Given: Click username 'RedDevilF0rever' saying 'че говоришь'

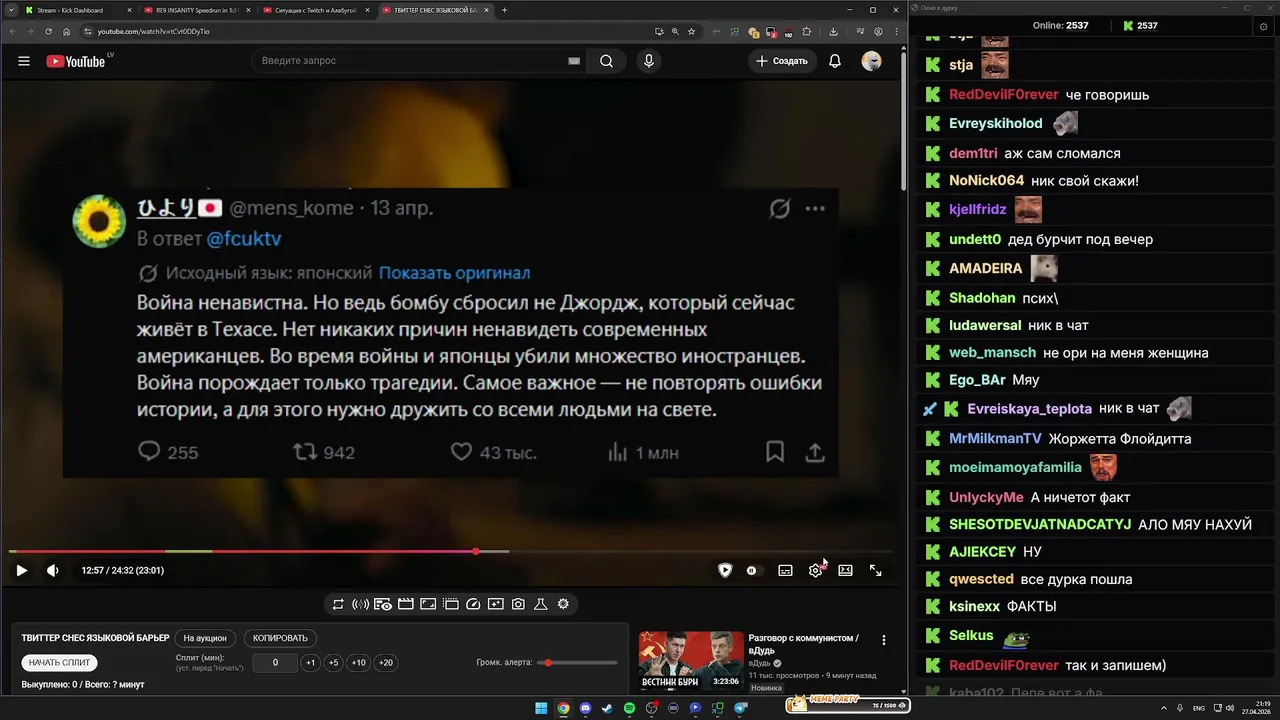Looking at the screenshot, I should click(1003, 95).
